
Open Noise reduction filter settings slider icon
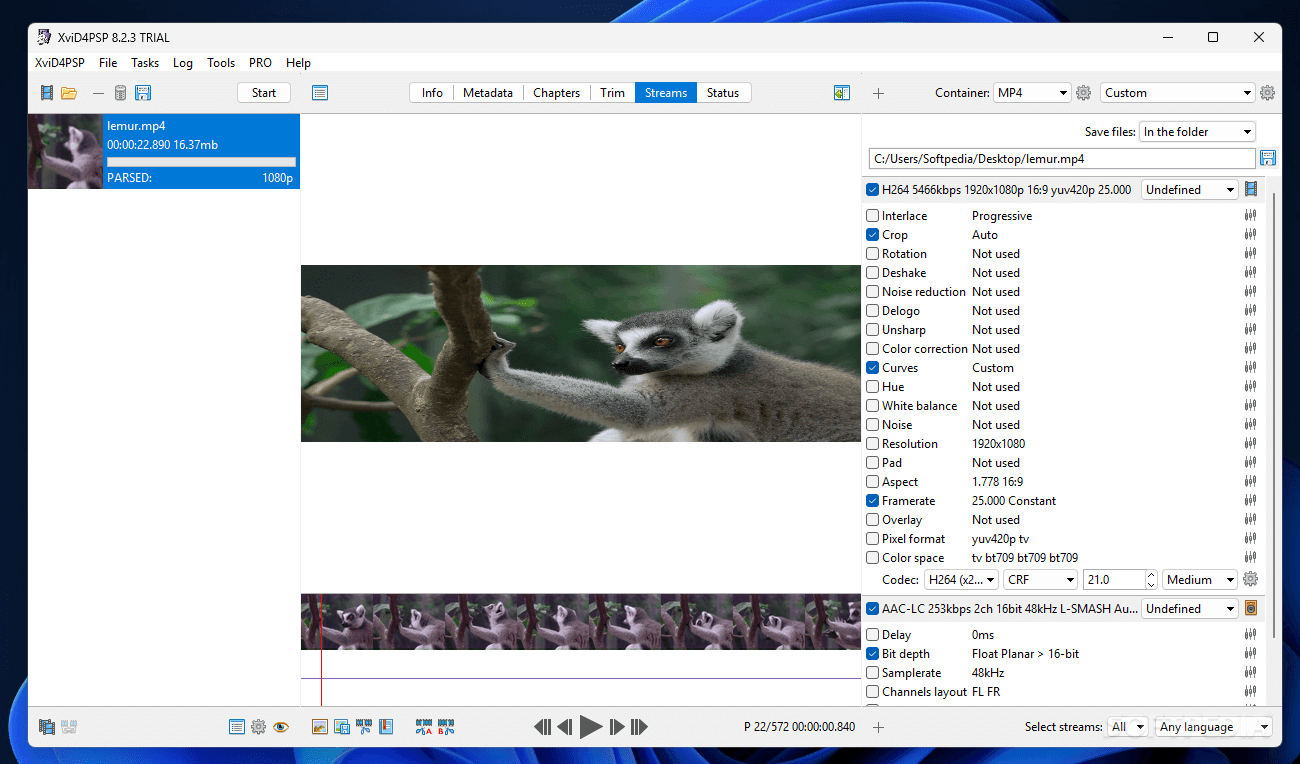1250,292
